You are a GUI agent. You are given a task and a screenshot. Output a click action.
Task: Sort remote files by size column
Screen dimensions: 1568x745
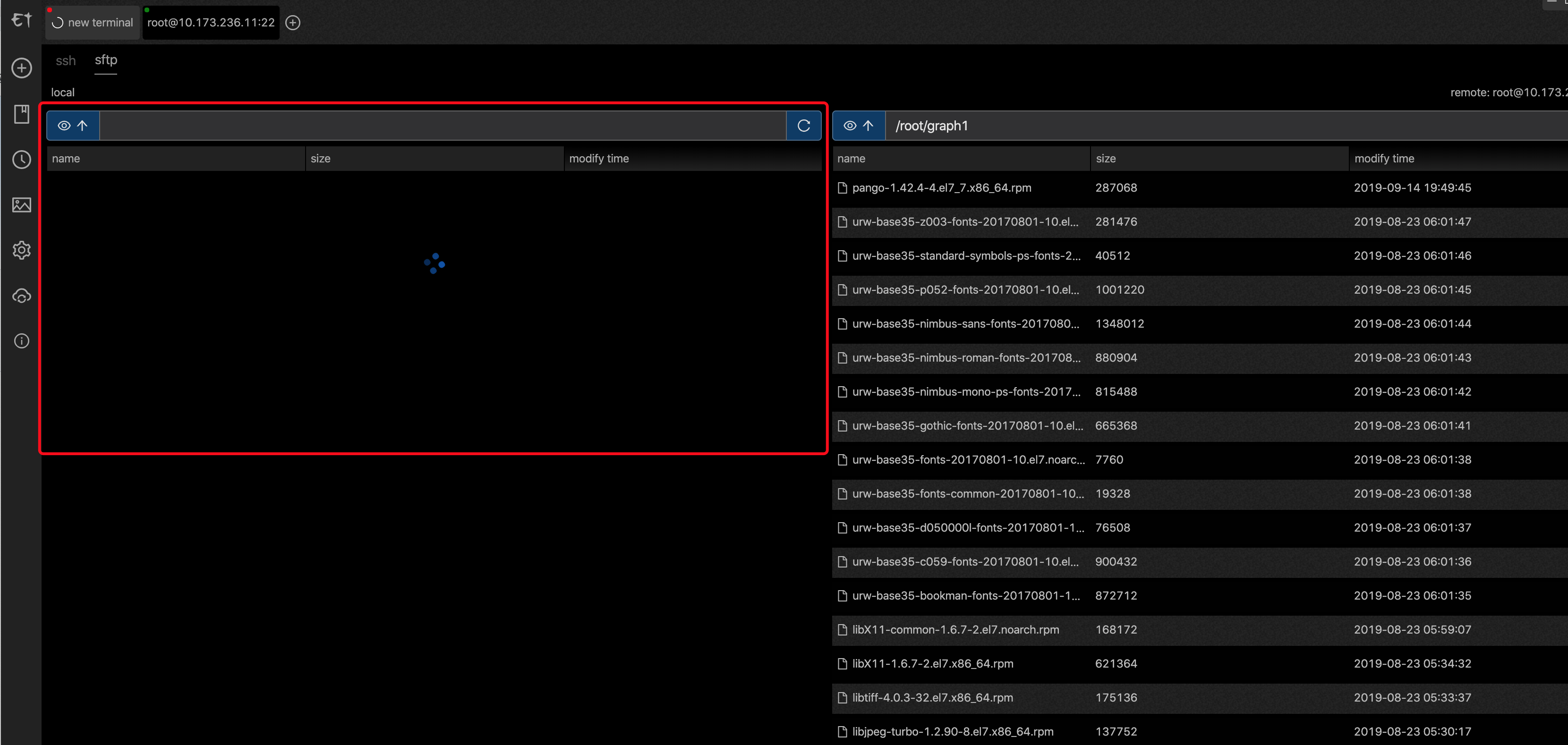(x=1105, y=159)
